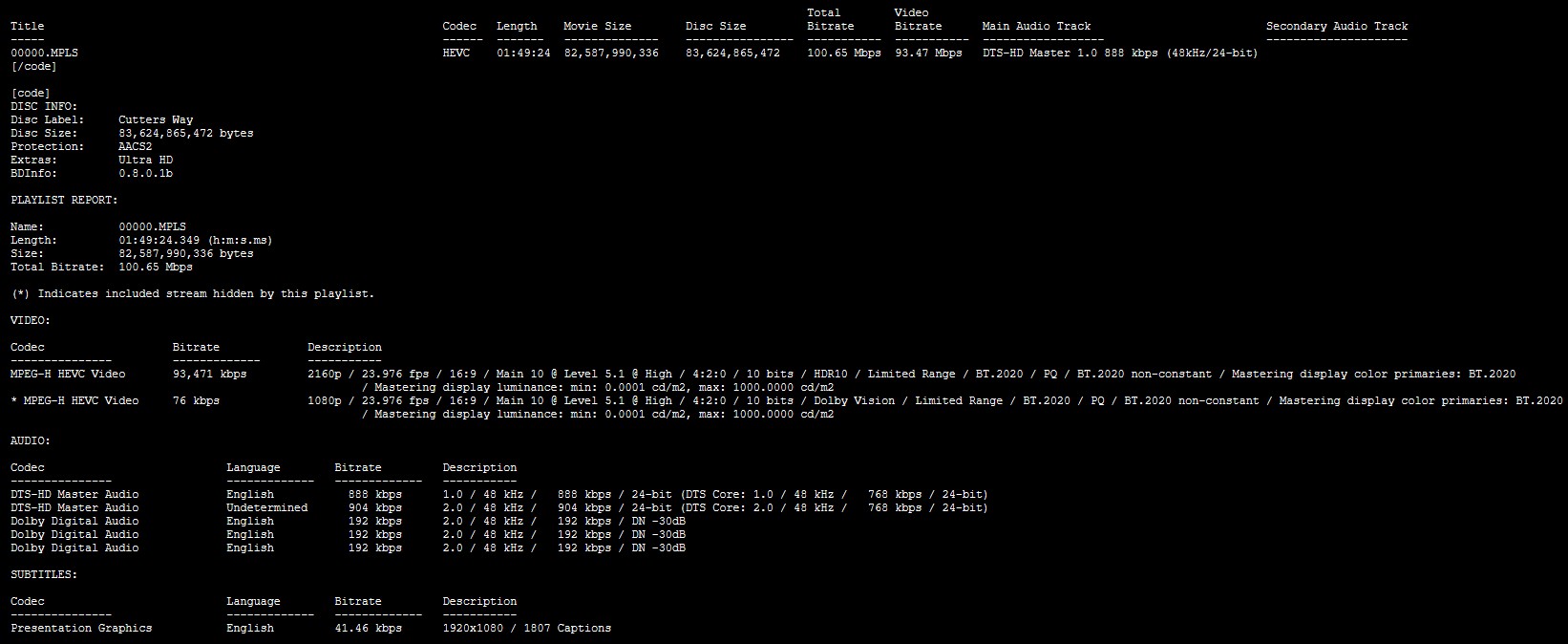The height and width of the screenshot is (644, 1568).
Task: Click the "Cutters Way" disc label value
Action: [x=156, y=120]
